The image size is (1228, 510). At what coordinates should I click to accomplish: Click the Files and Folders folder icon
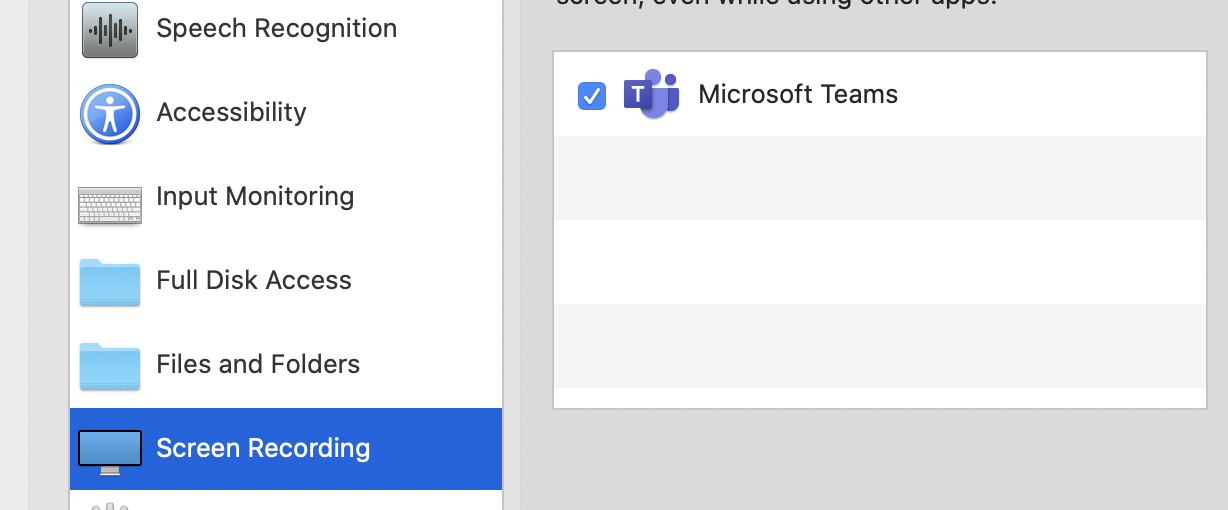110,366
